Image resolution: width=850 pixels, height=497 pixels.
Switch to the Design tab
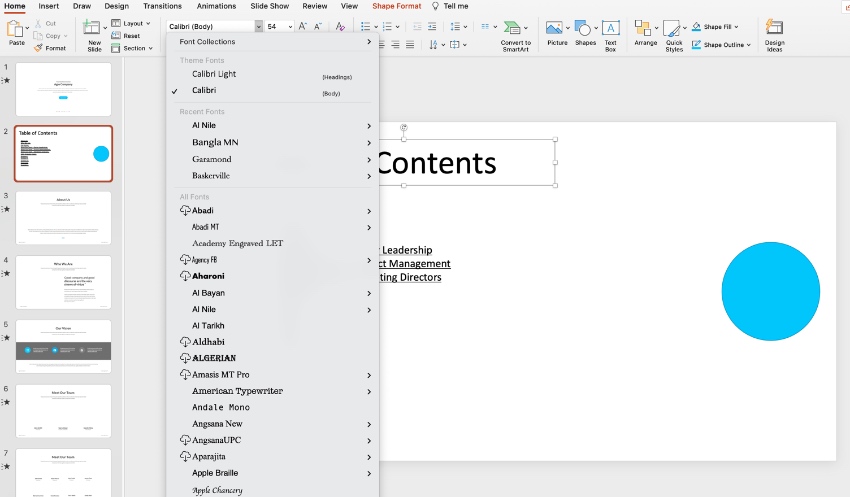tap(117, 6)
